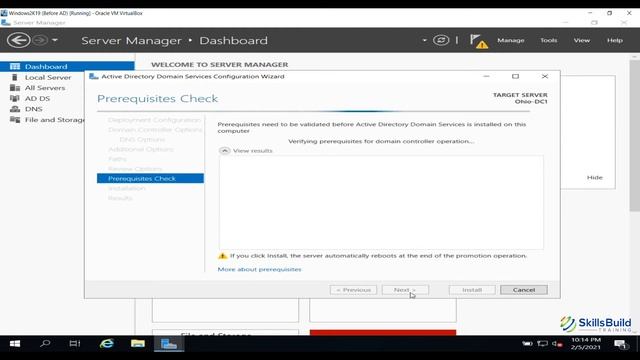Open navigation history dropdown arrow

tap(55, 40)
